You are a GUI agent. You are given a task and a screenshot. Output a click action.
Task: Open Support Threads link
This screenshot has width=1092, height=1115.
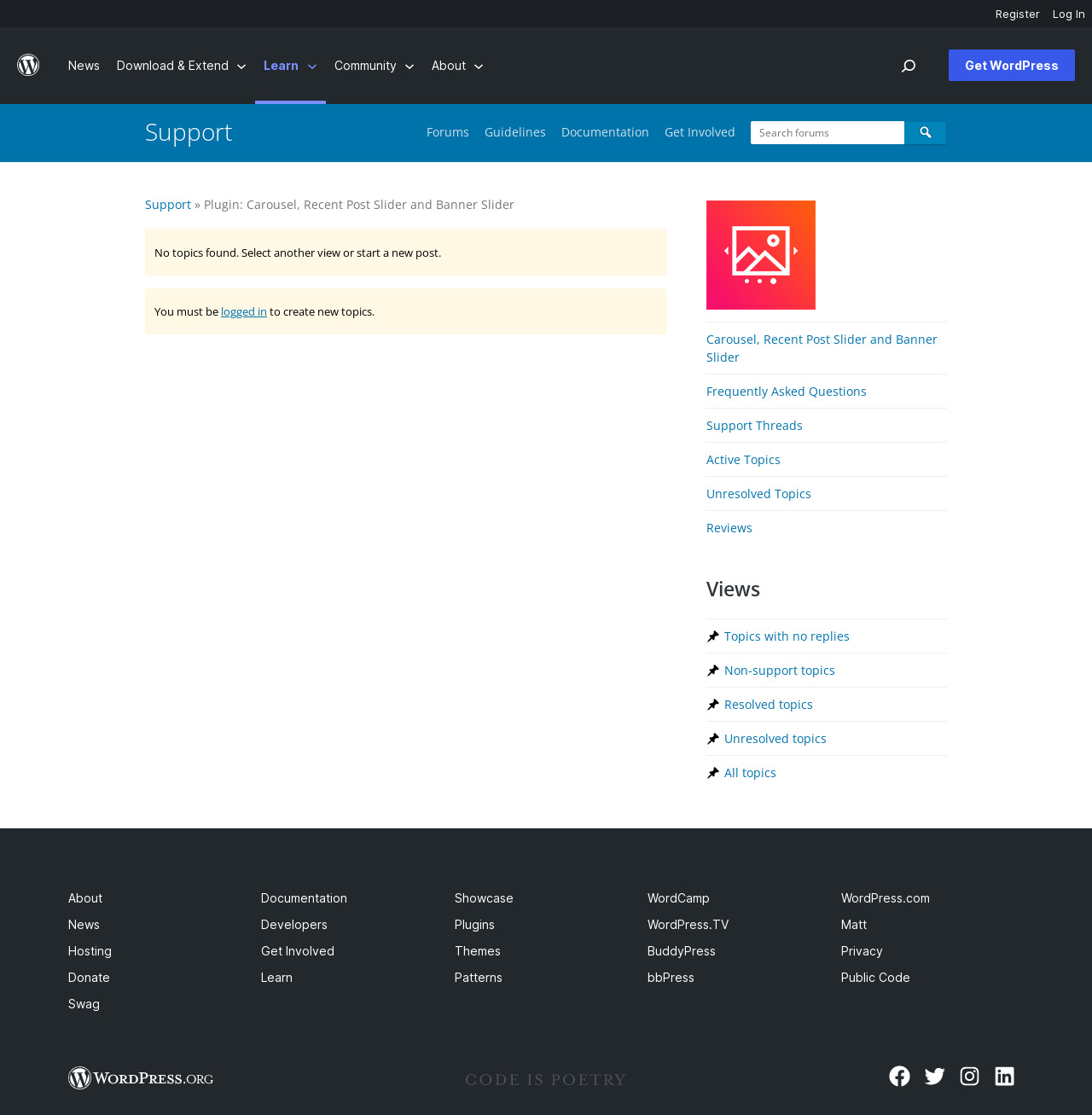tap(754, 426)
